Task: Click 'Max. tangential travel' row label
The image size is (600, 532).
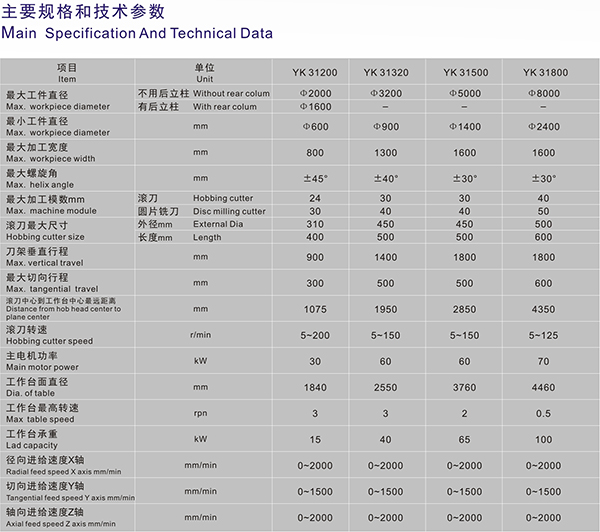Action: pyautogui.click(x=52, y=289)
